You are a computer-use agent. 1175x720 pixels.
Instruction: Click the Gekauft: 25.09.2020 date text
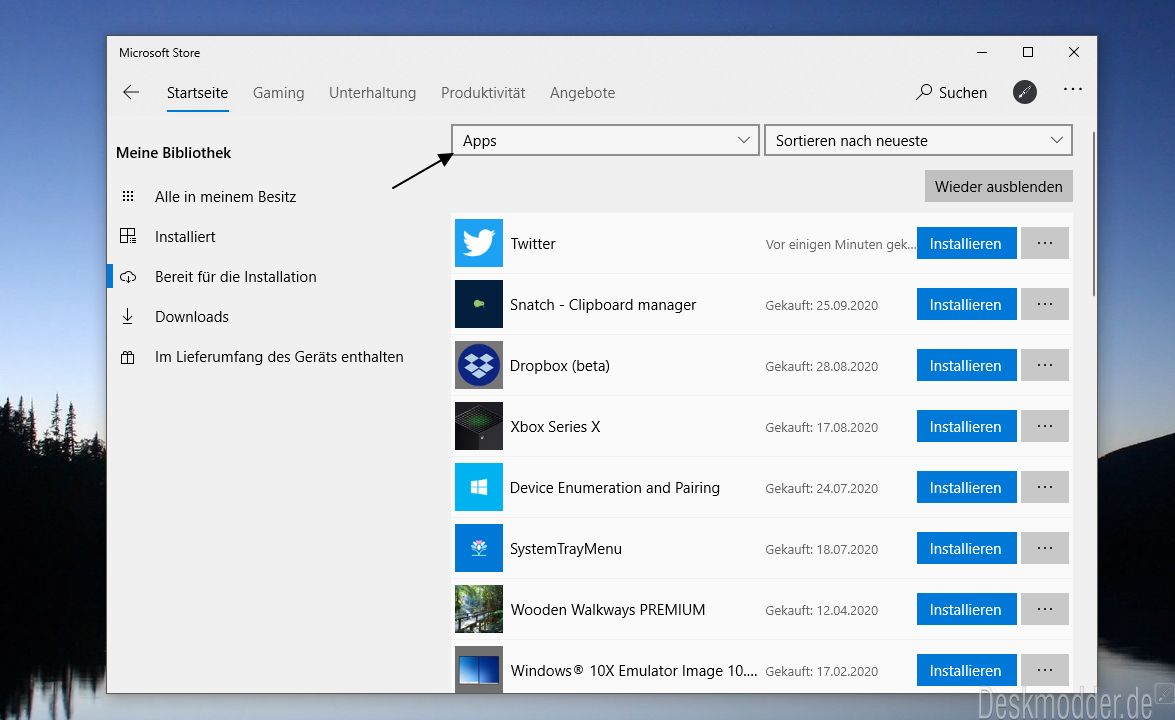click(x=821, y=305)
